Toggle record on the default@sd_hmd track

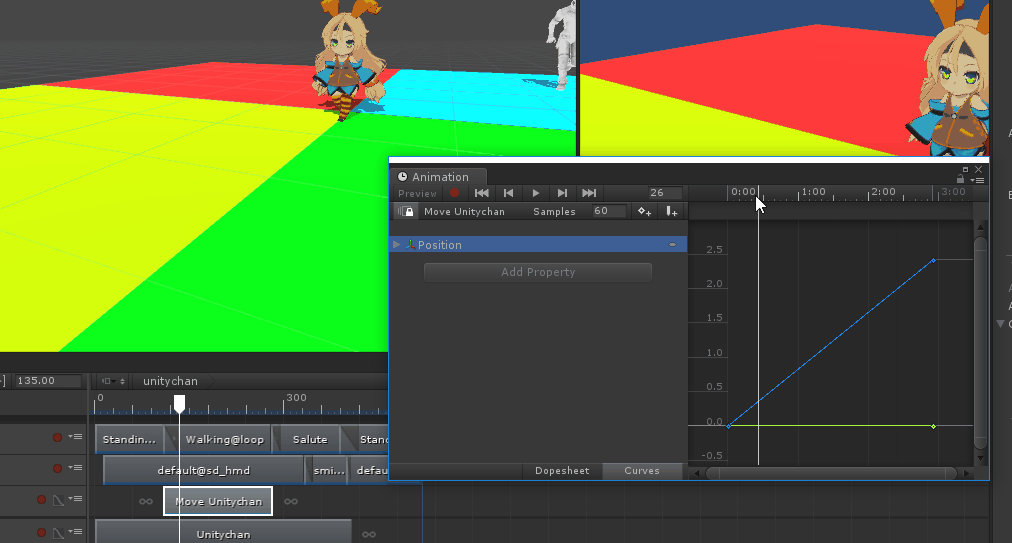(57, 468)
